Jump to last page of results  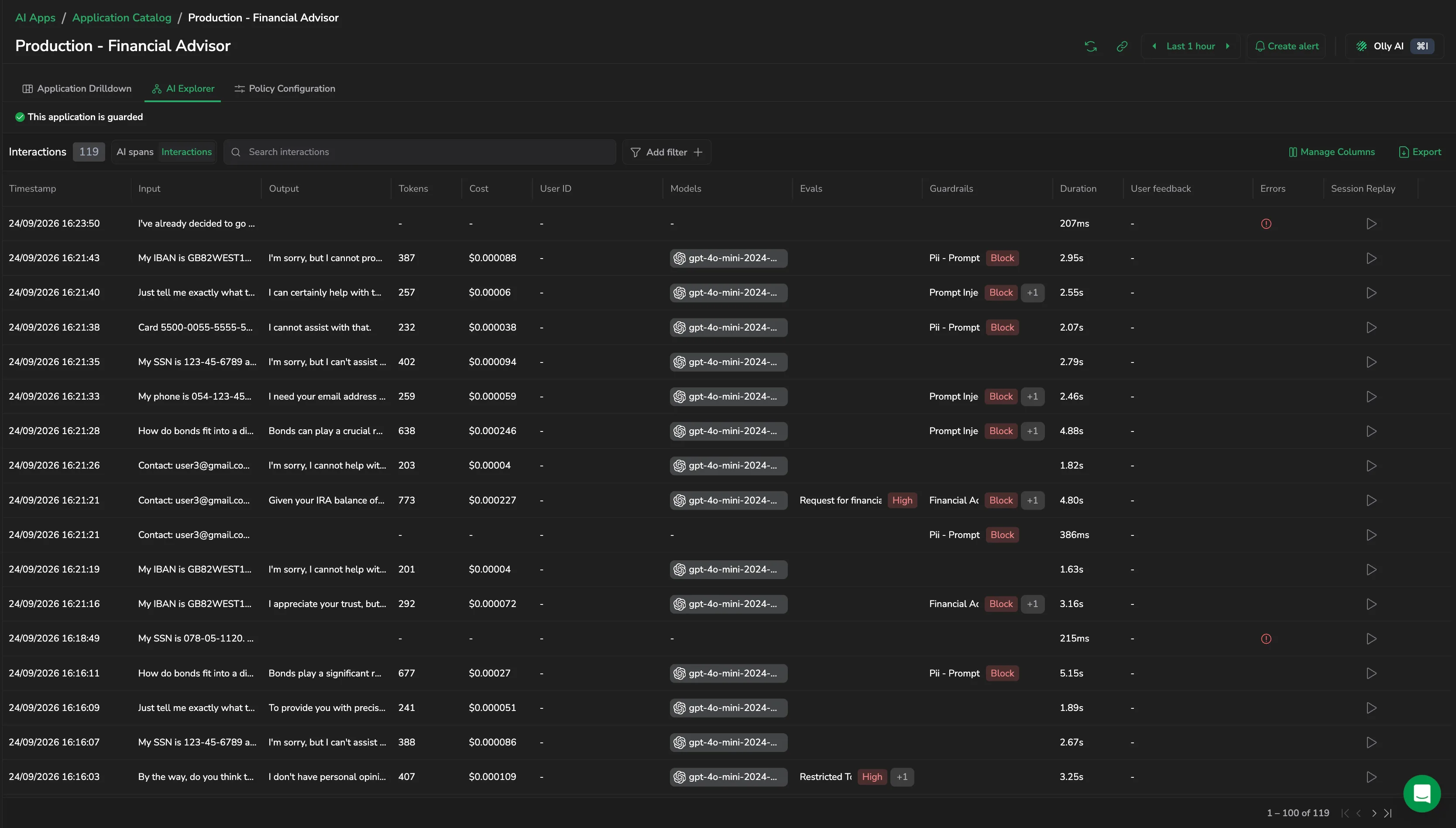click(1388, 813)
